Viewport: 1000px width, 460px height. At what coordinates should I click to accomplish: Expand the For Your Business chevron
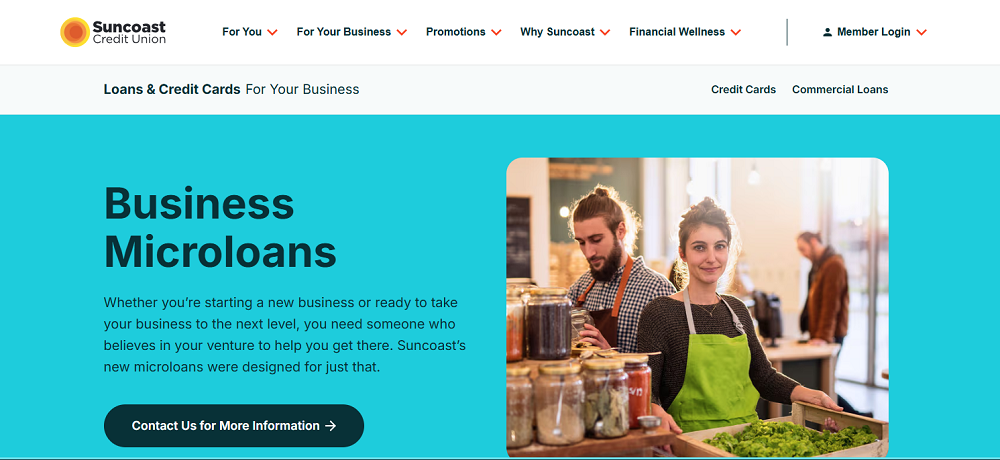(x=401, y=32)
